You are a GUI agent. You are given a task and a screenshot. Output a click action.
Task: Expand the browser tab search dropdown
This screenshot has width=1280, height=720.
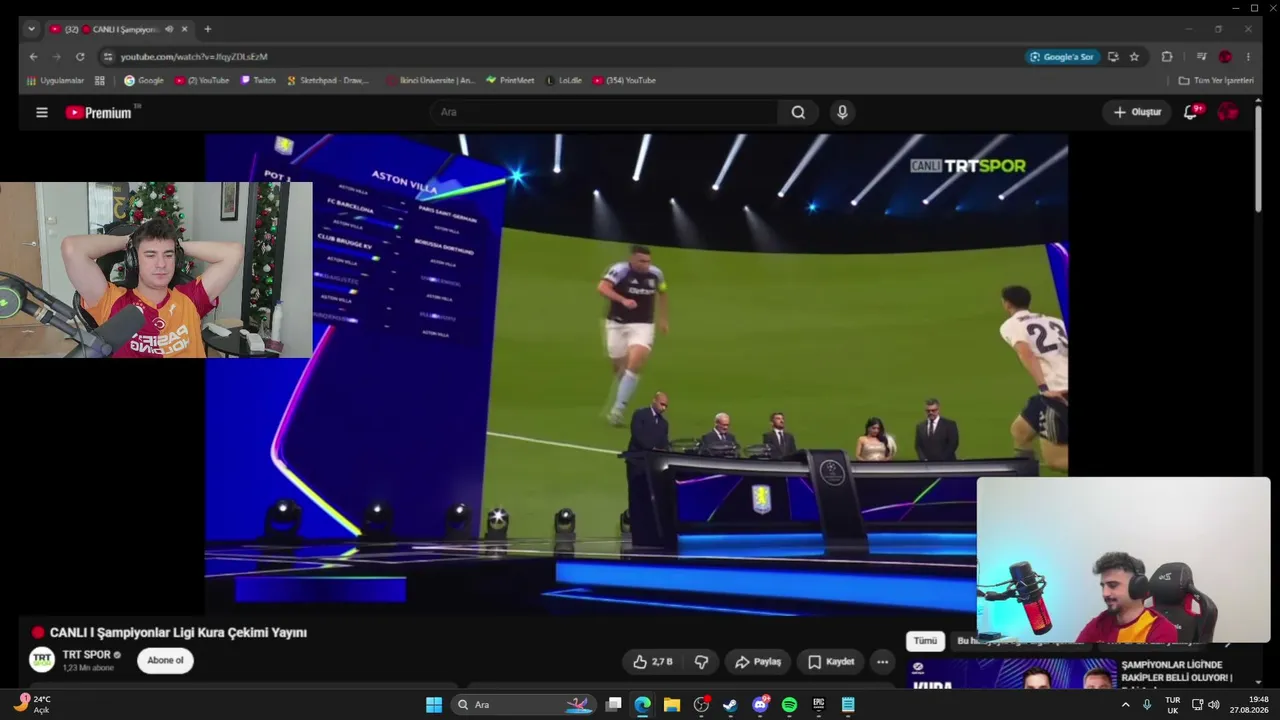31,29
